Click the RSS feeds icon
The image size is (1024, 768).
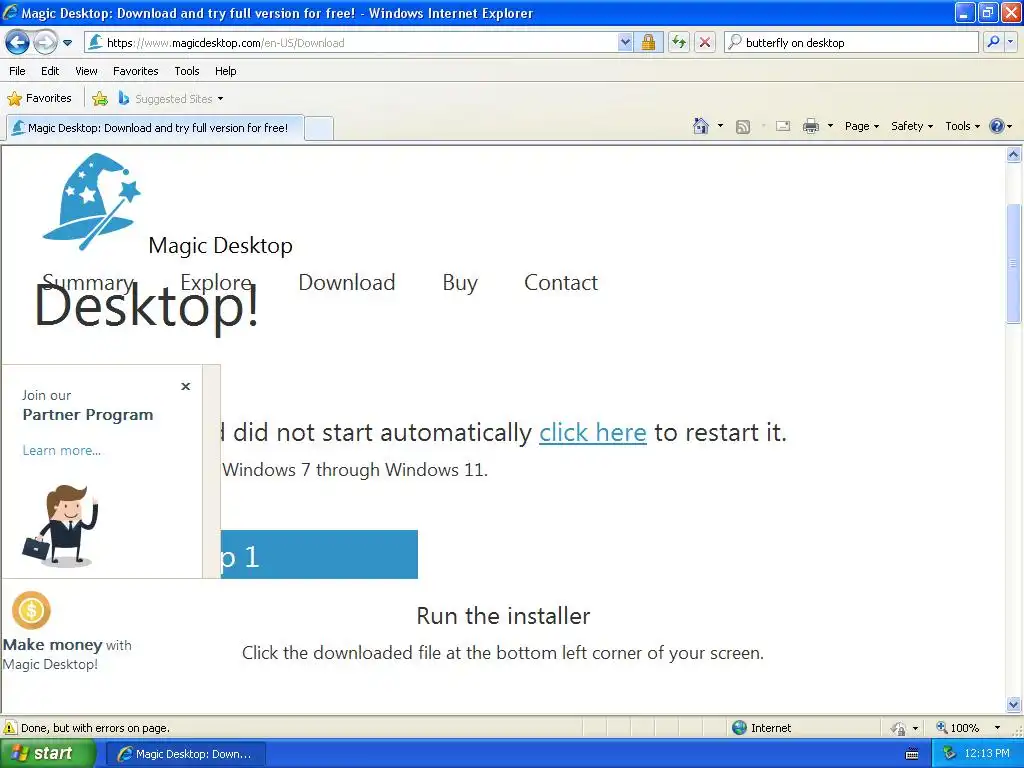(x=743, y=127)
